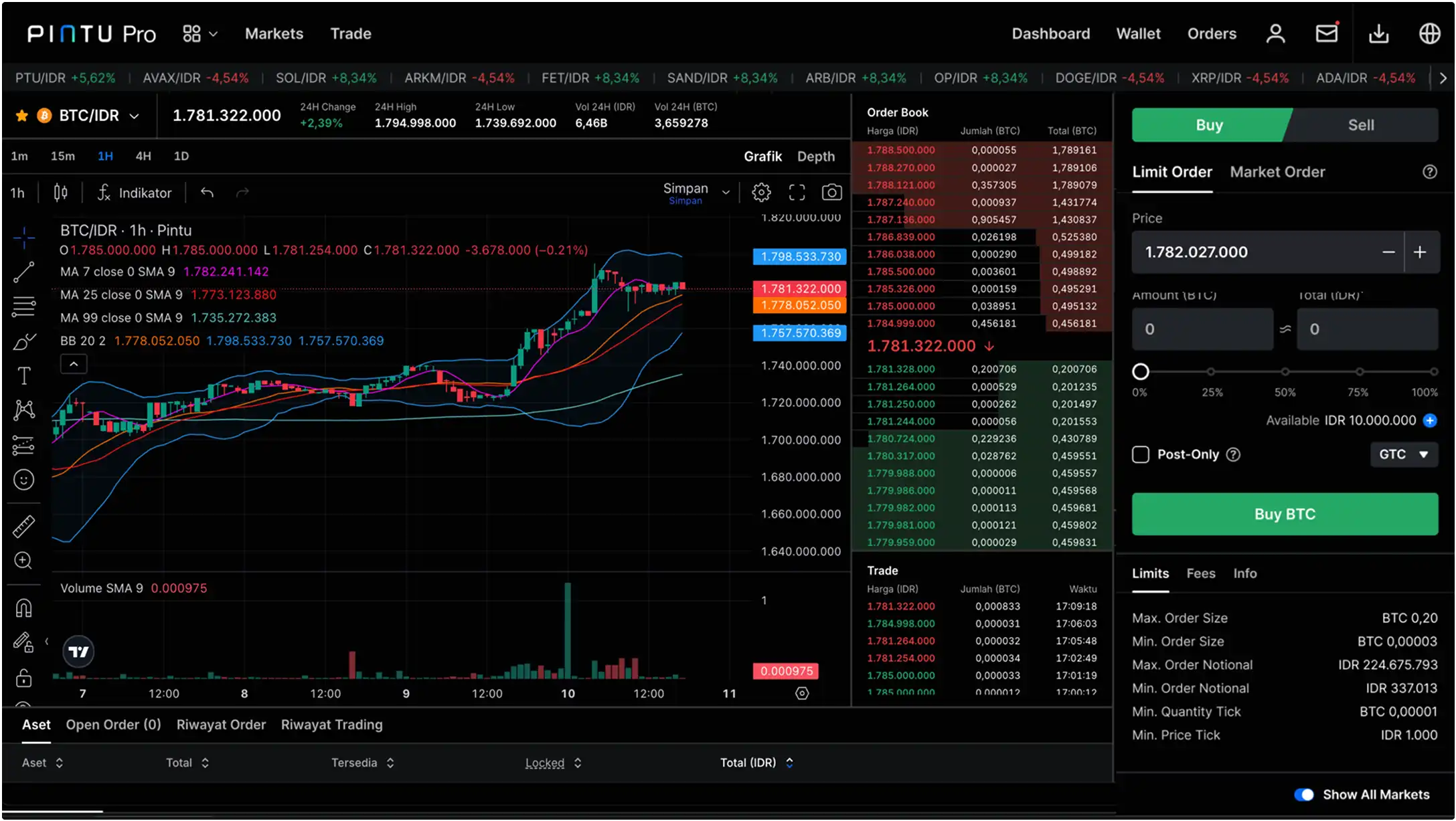Select the pattern drawing tool
The image size is (1456, 821).
point(24,409)
